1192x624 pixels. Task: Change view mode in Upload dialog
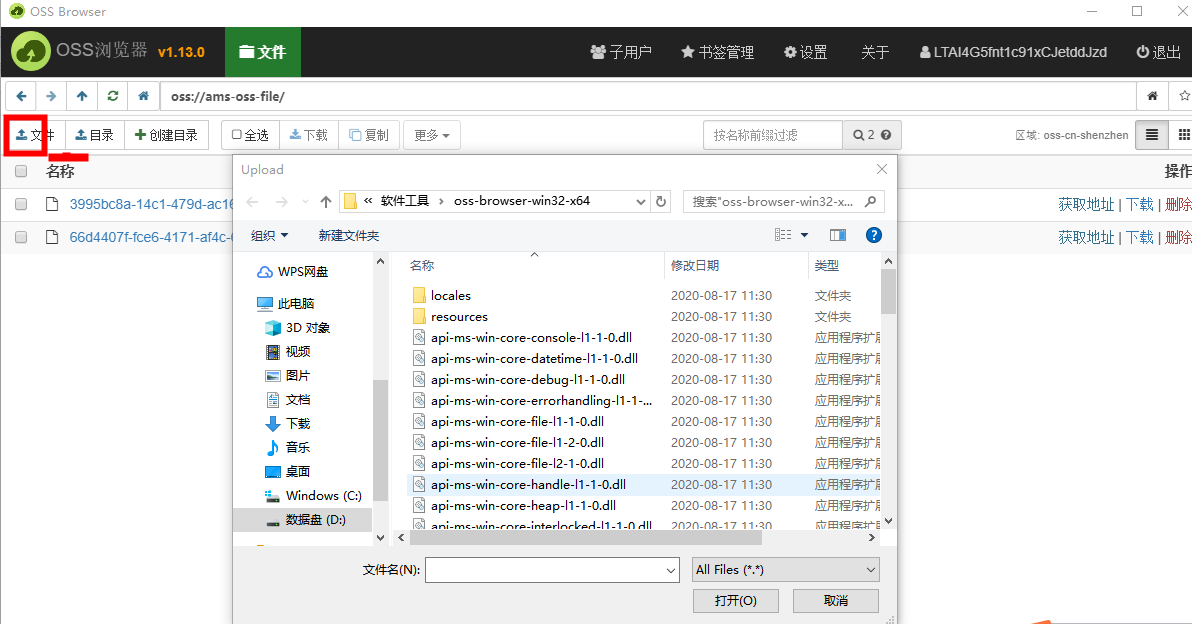point(783,236)
